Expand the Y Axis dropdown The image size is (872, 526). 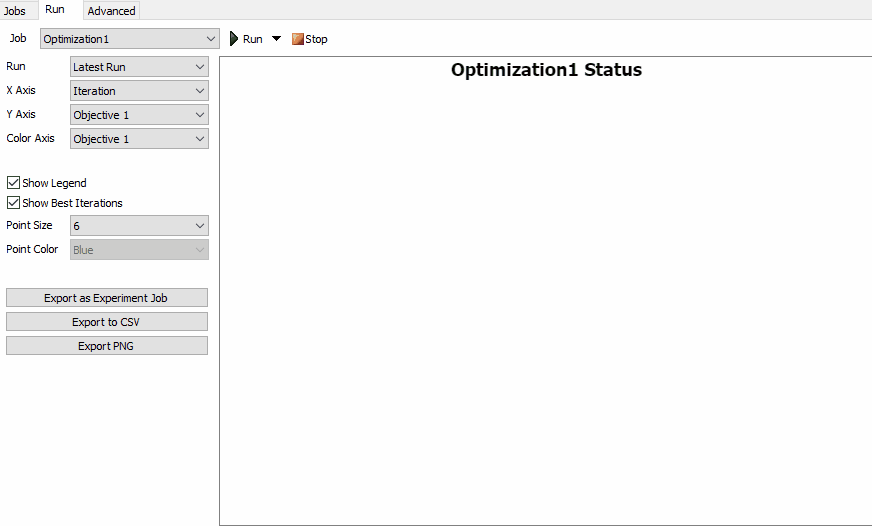pos(139,115)
